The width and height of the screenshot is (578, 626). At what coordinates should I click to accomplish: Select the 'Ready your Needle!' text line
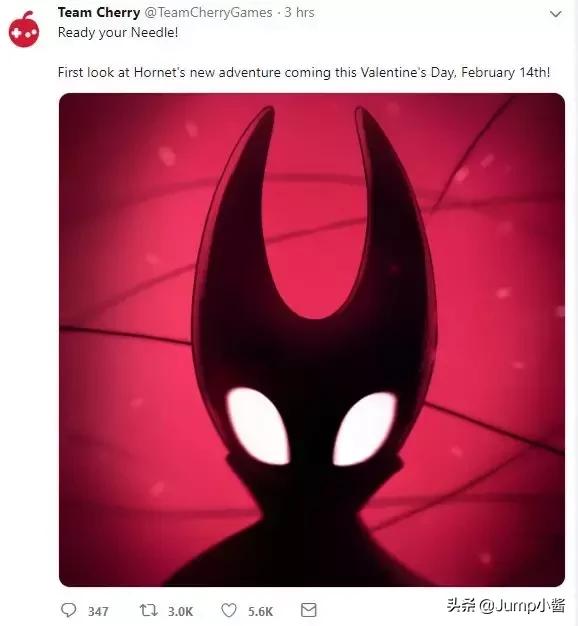click(118, 32)
